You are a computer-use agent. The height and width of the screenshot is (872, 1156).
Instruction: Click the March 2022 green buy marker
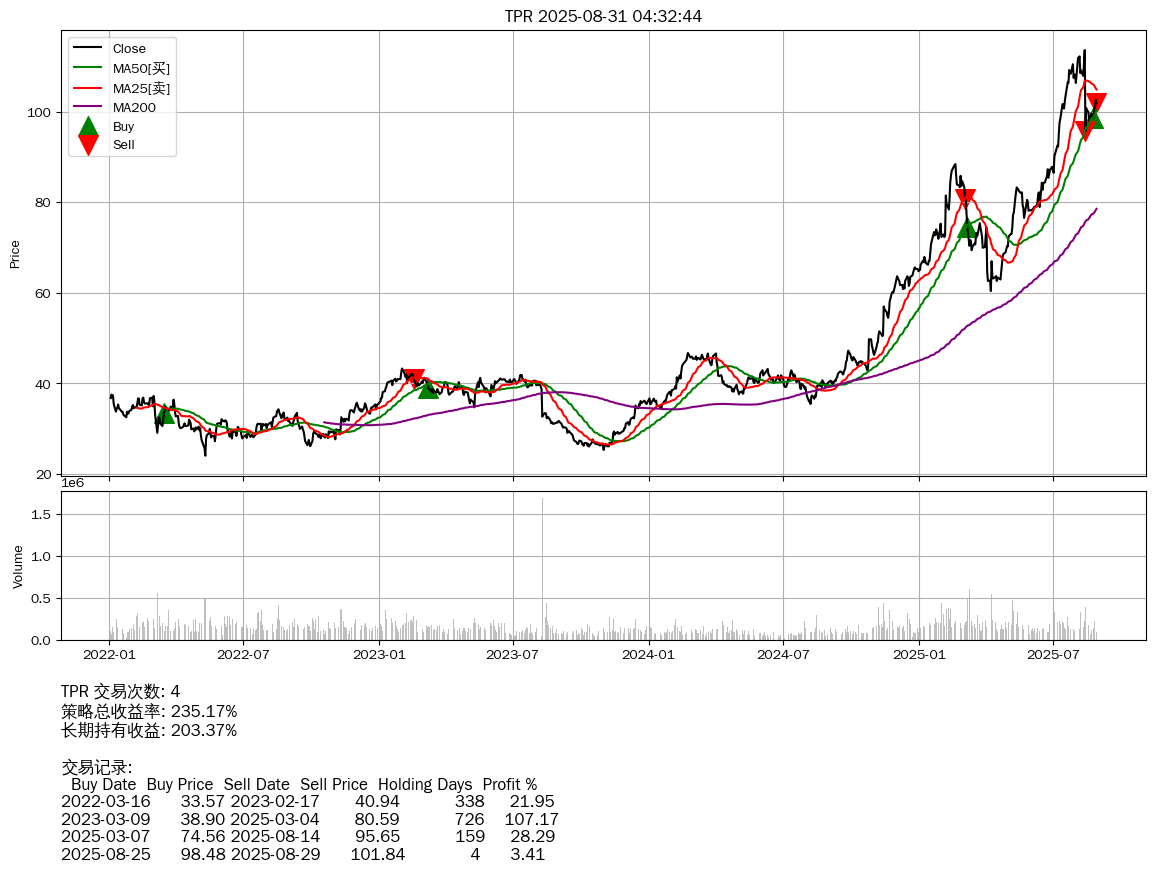tap(165, 413)
